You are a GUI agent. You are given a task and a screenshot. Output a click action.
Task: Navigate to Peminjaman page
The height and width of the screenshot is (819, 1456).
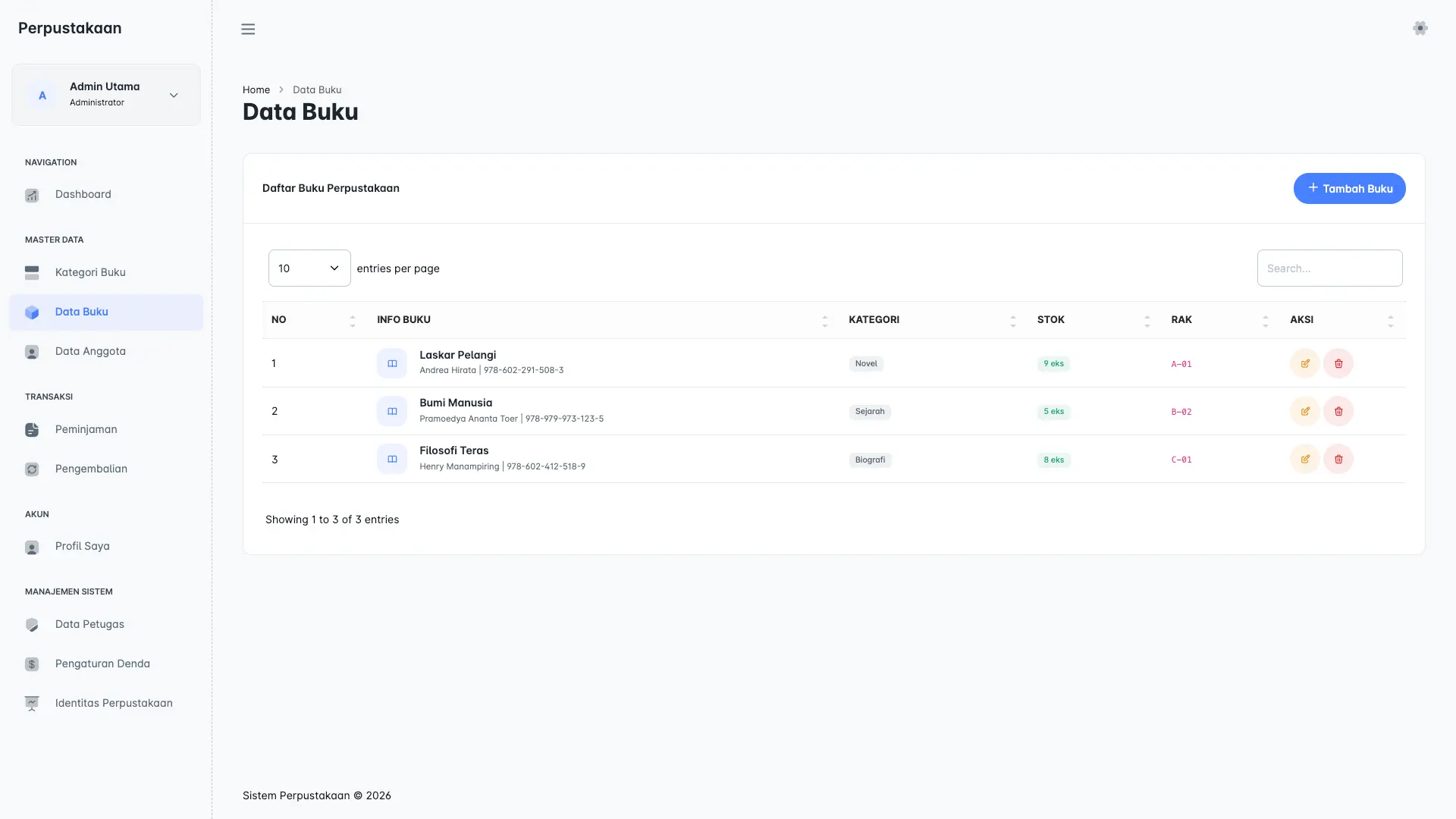coord(106,430)
